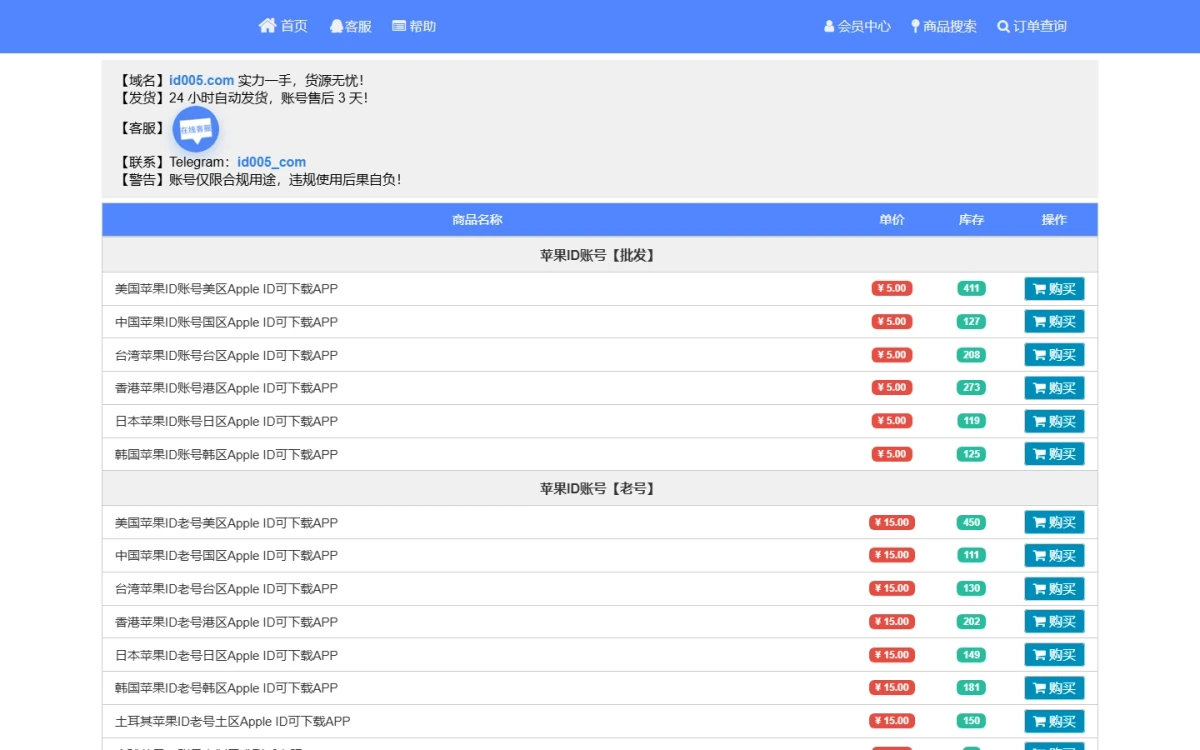Click stock badge 181
1200x750 pixels.
click(x=971, y=687)
